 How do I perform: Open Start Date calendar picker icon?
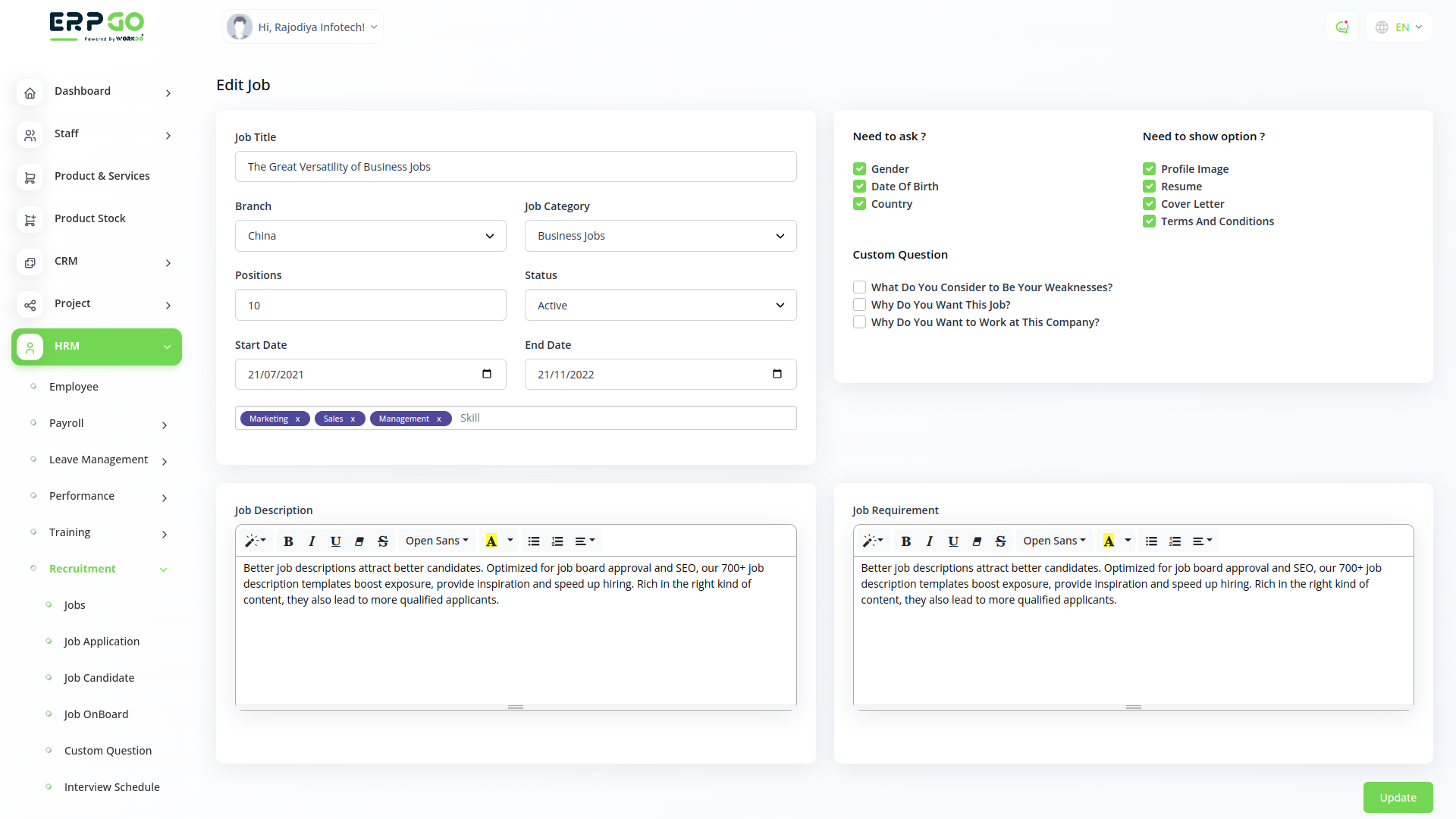487,374
